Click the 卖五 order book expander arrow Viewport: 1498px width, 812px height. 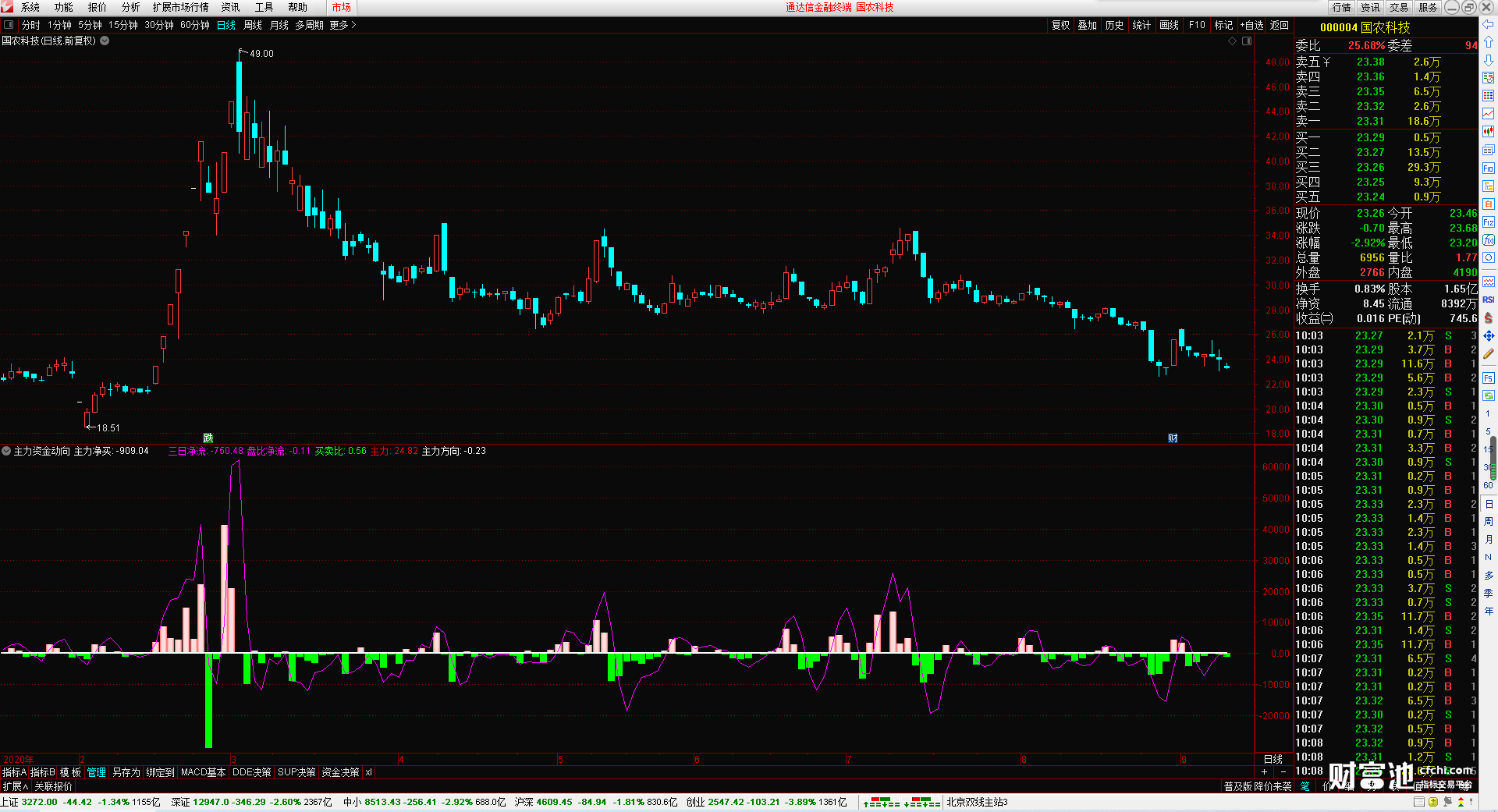tap(1326, 62)
